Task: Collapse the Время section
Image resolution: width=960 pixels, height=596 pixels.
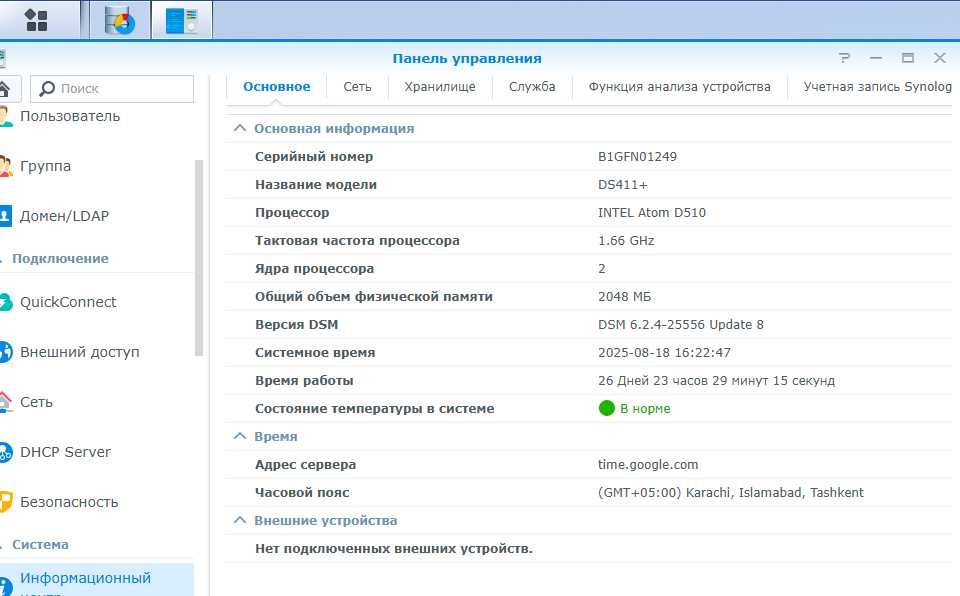Action: pos(240,436)
